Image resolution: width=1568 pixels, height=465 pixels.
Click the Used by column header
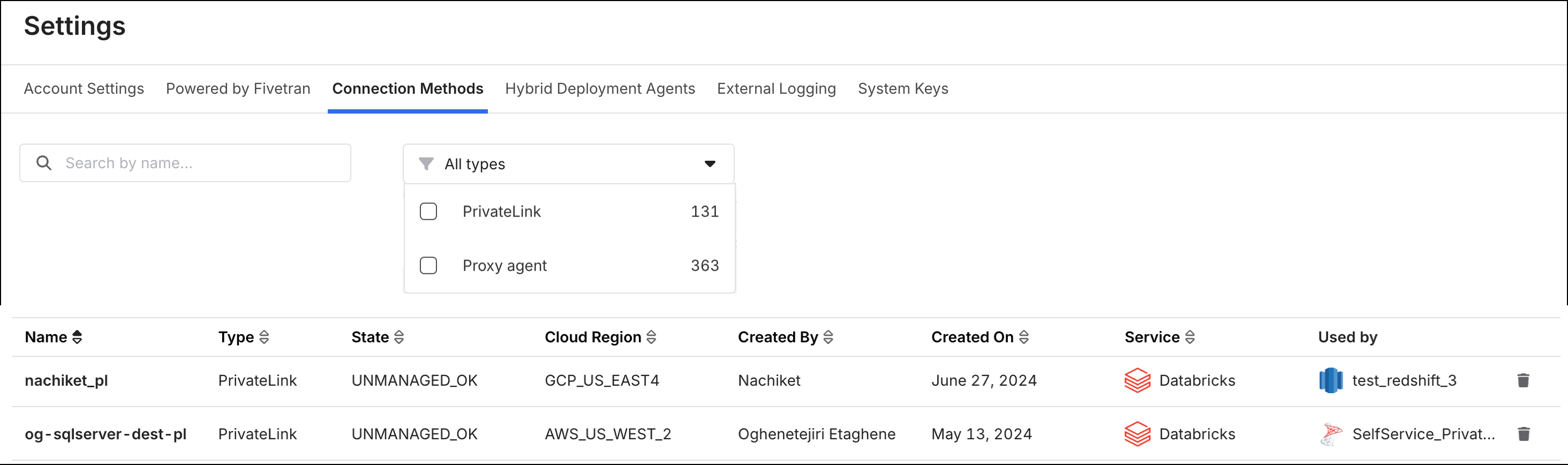pos(1348,337)
